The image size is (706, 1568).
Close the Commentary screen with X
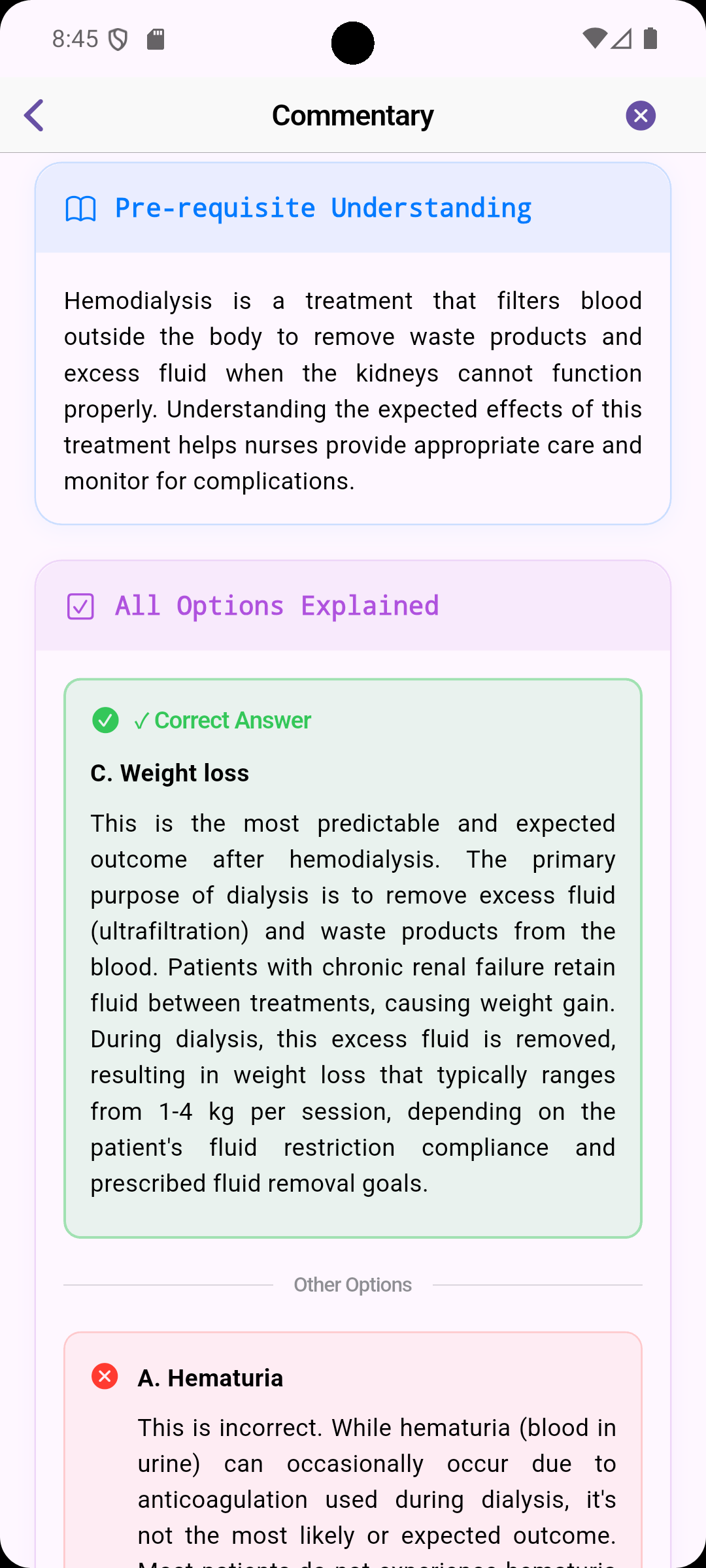(x=641, y=116)
